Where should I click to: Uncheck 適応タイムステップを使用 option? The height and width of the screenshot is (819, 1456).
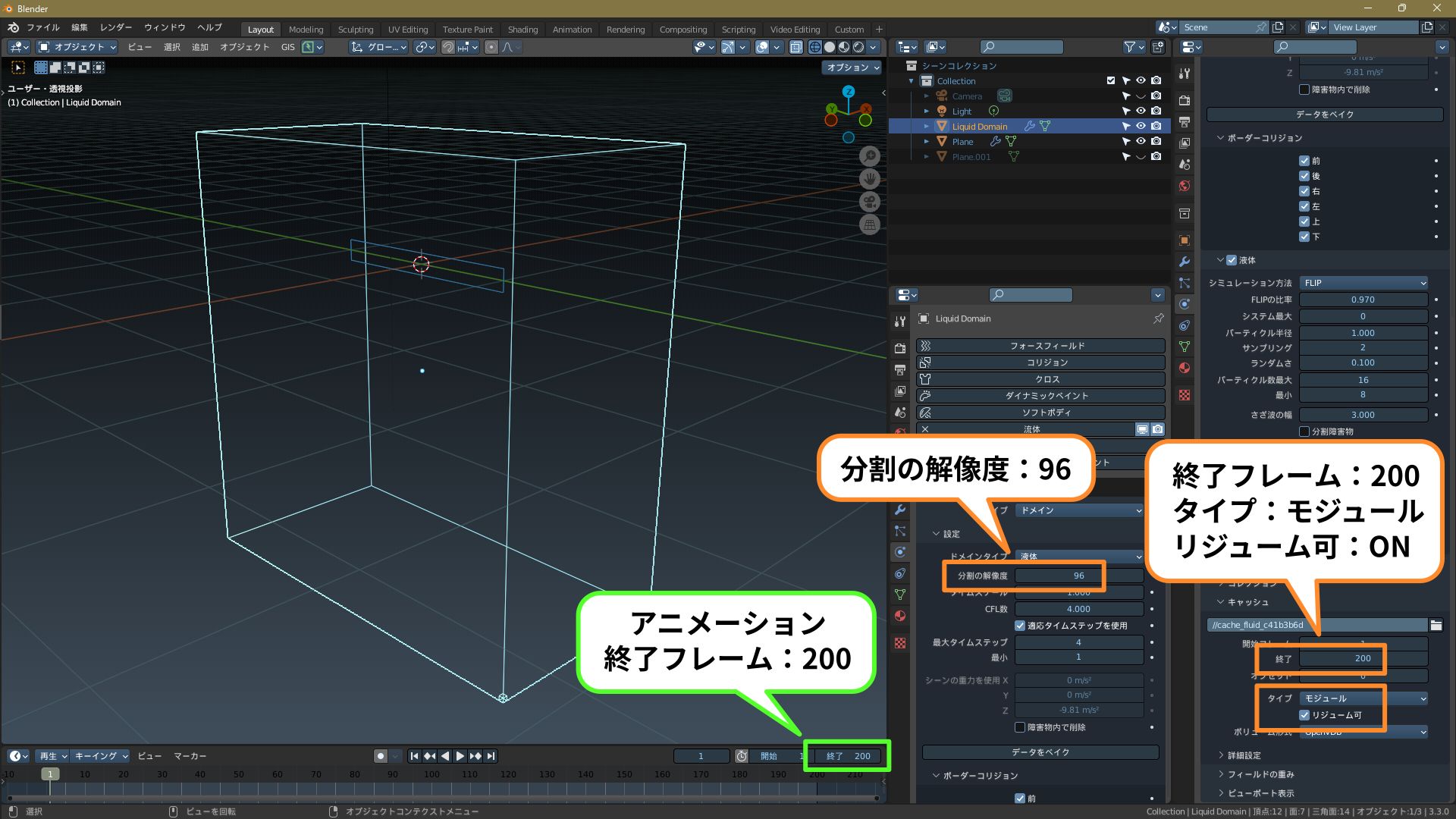[1020, 626]
